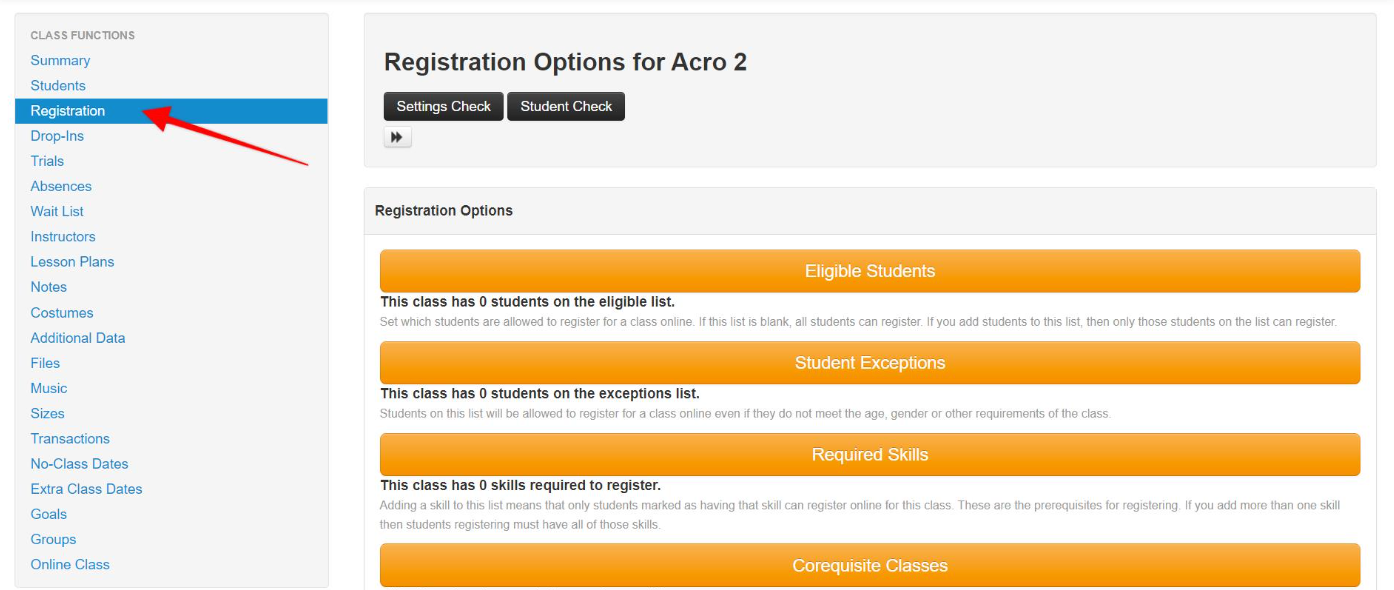Click the double-arrow expand icon
The width and height of the screenshot is (1394, 590).
point(397,137)
